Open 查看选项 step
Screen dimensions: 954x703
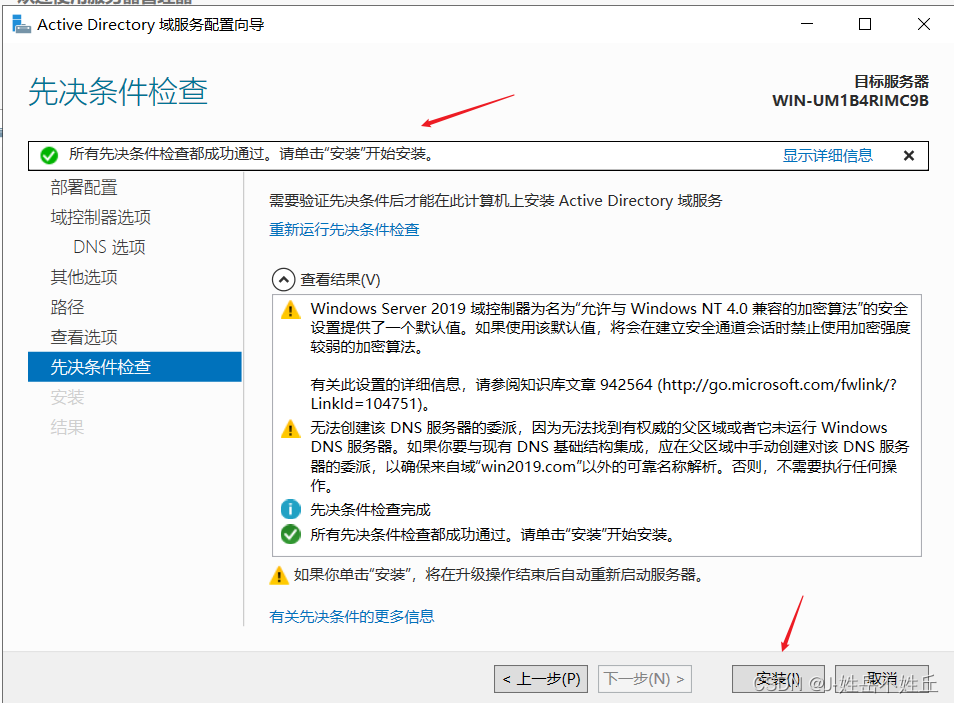pos(84,337)
